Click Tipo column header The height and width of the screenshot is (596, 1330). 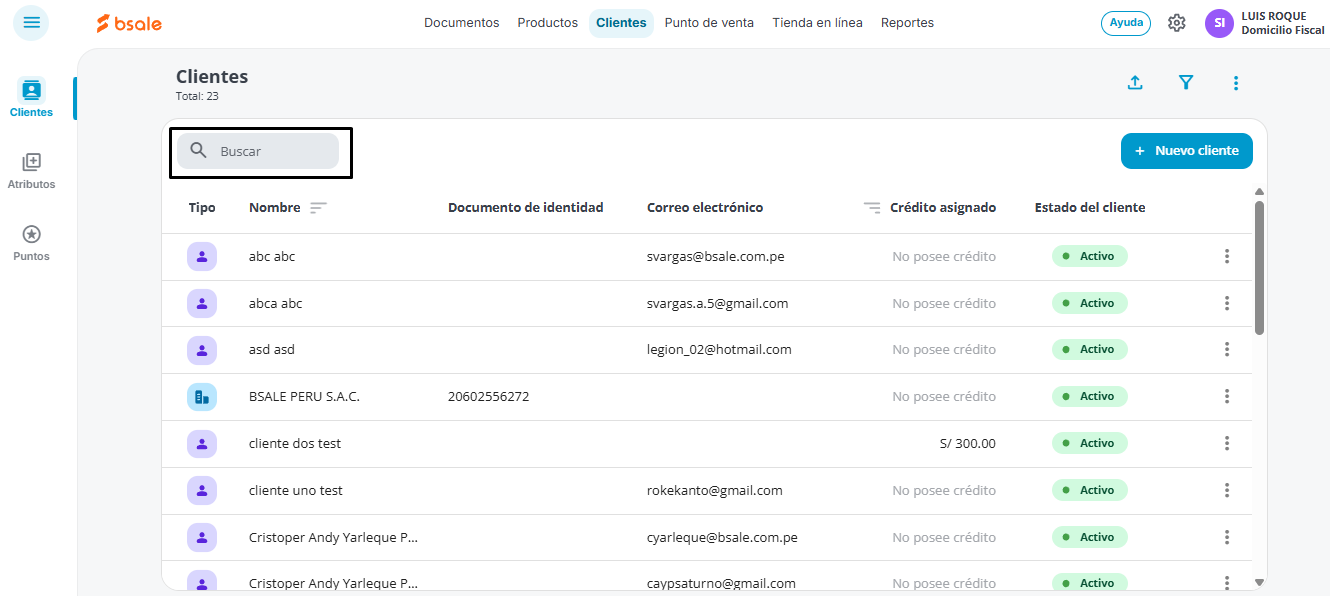(x=202, y=208)
